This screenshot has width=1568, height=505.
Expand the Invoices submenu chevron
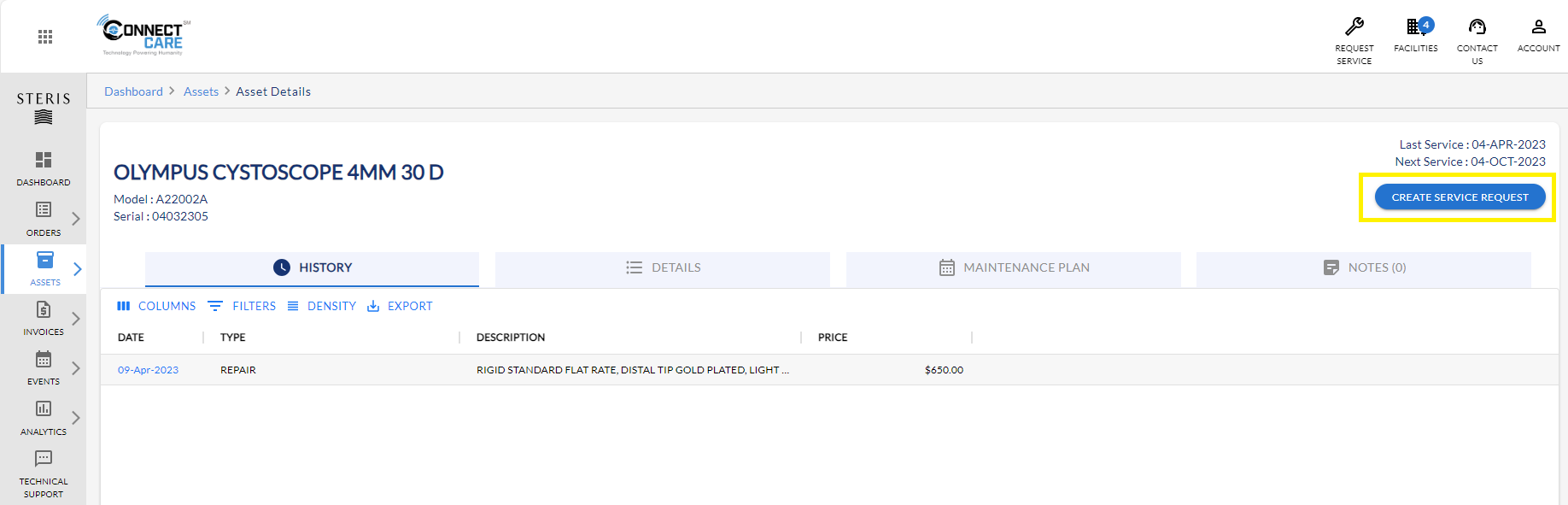click(x=76, y=319)
